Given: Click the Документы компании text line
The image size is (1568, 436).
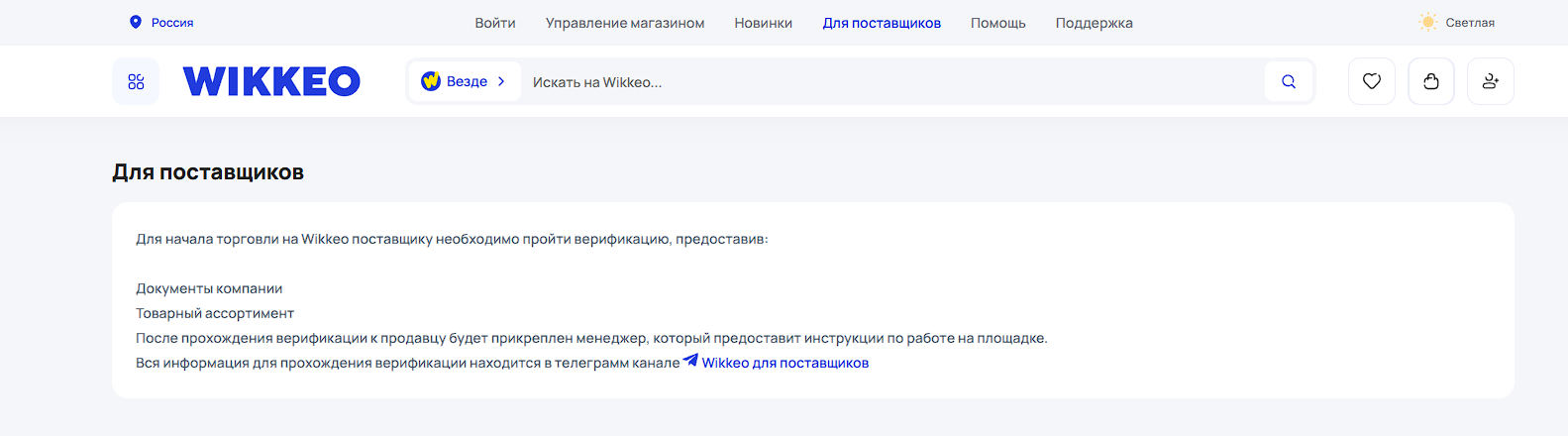Looking at the screenshot, I should [209, 288].
